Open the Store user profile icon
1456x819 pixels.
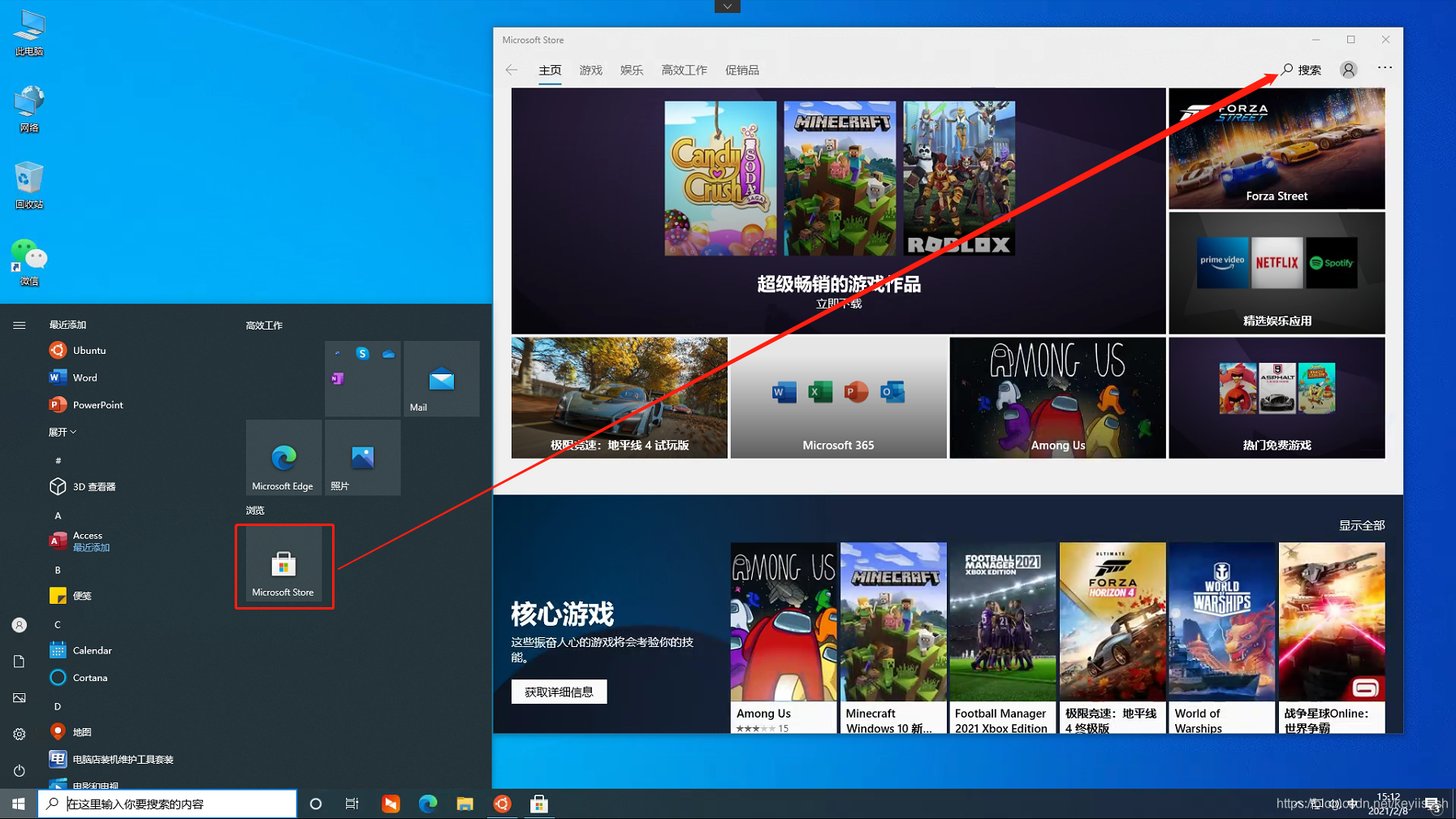1349,70
